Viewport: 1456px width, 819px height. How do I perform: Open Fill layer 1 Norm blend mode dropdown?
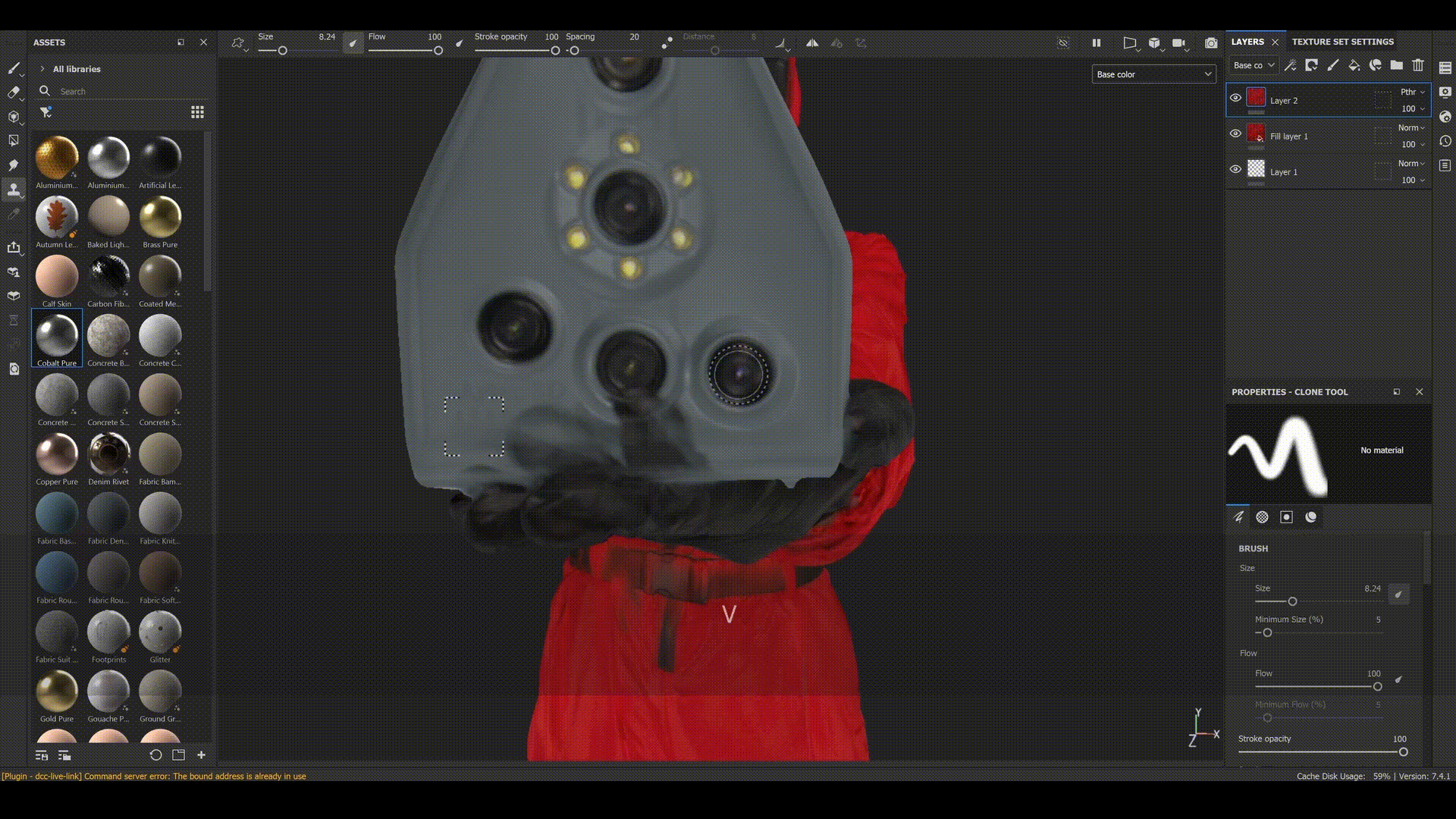click(1411, 127)
